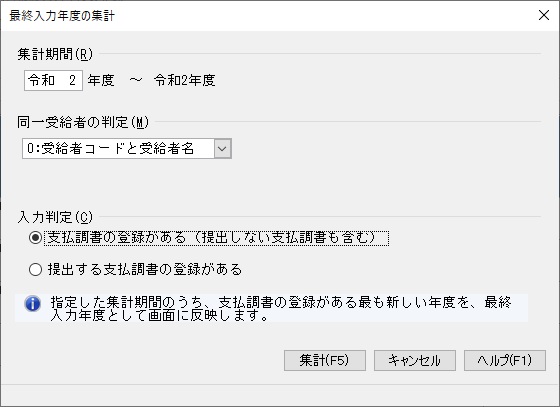Select 提出する支払調書の登録がある radio option
Screen dimensions: 560x407
35,270
